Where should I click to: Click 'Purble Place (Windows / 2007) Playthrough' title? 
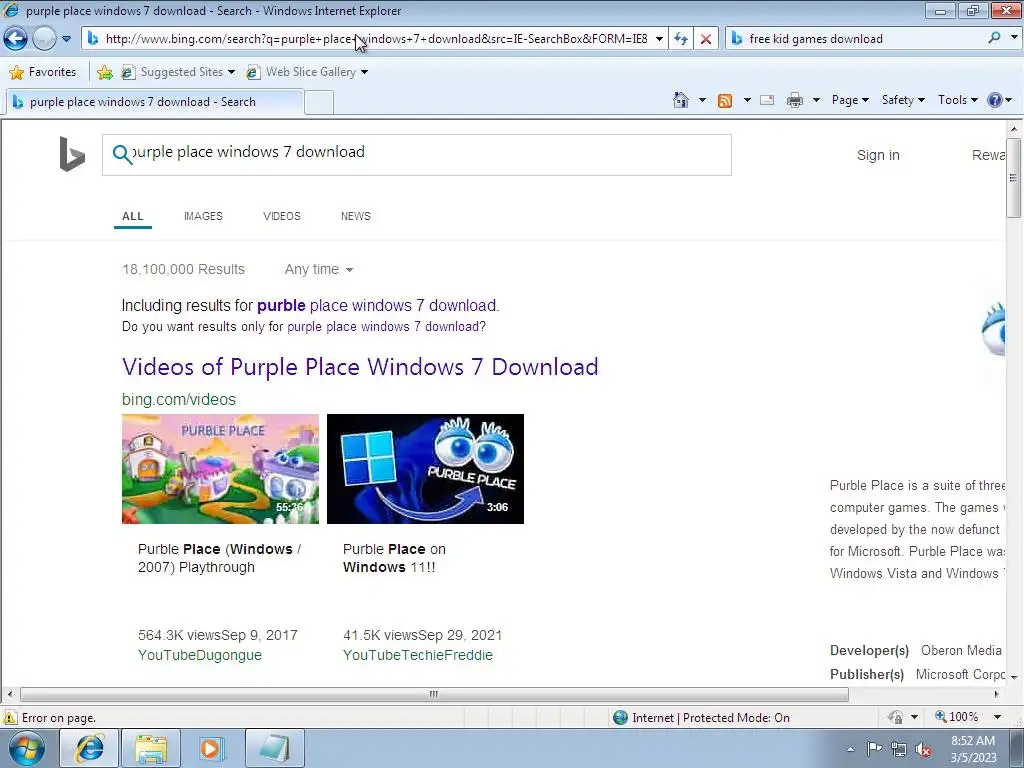coord(219,558)
